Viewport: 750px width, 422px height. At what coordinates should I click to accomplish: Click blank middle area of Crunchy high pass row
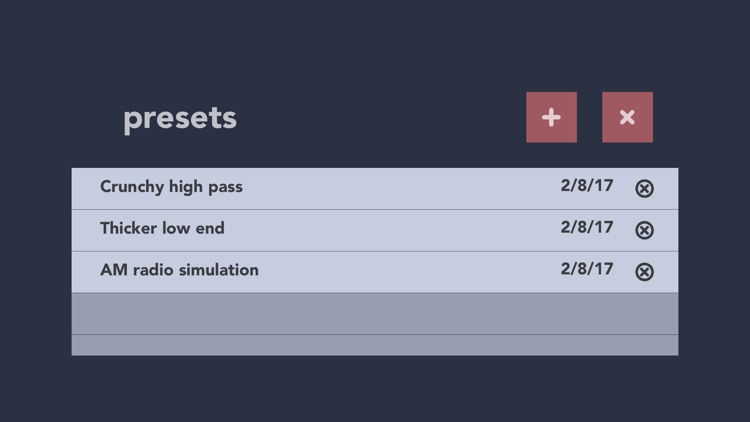coord(402,189)
